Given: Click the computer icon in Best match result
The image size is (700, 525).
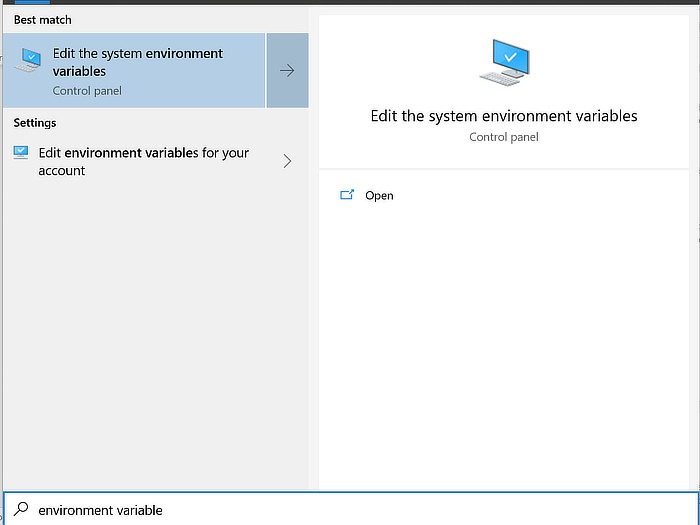Looking at the screenshot, I should (x=28, y=60).
